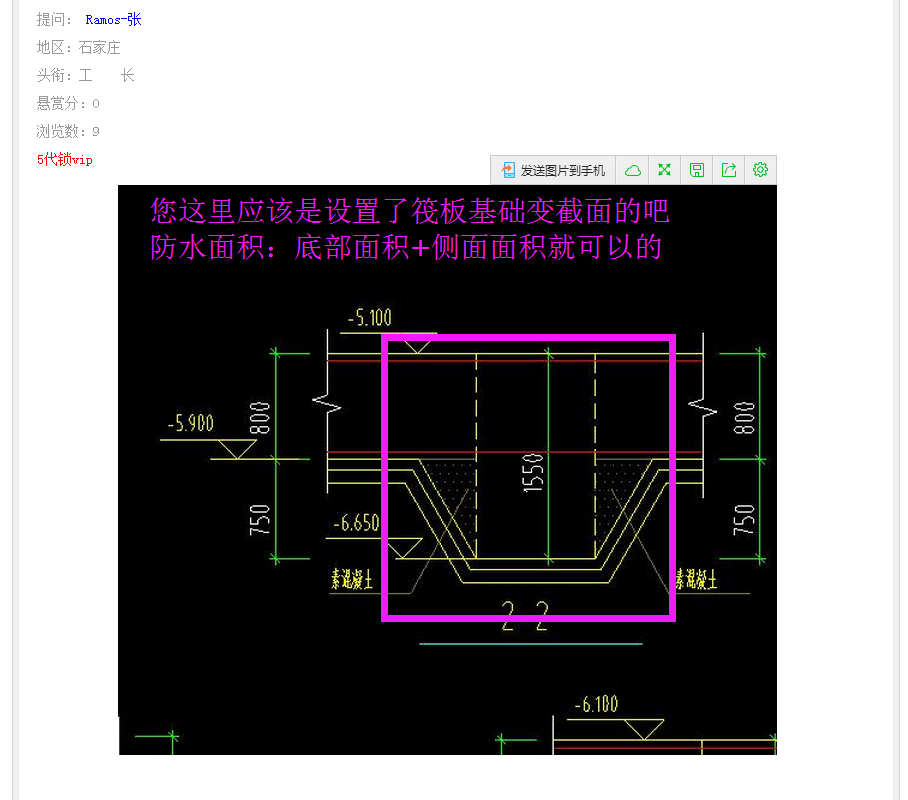Open image toolbar settings gear
The image size is (908, 800).
coord(760,170)
